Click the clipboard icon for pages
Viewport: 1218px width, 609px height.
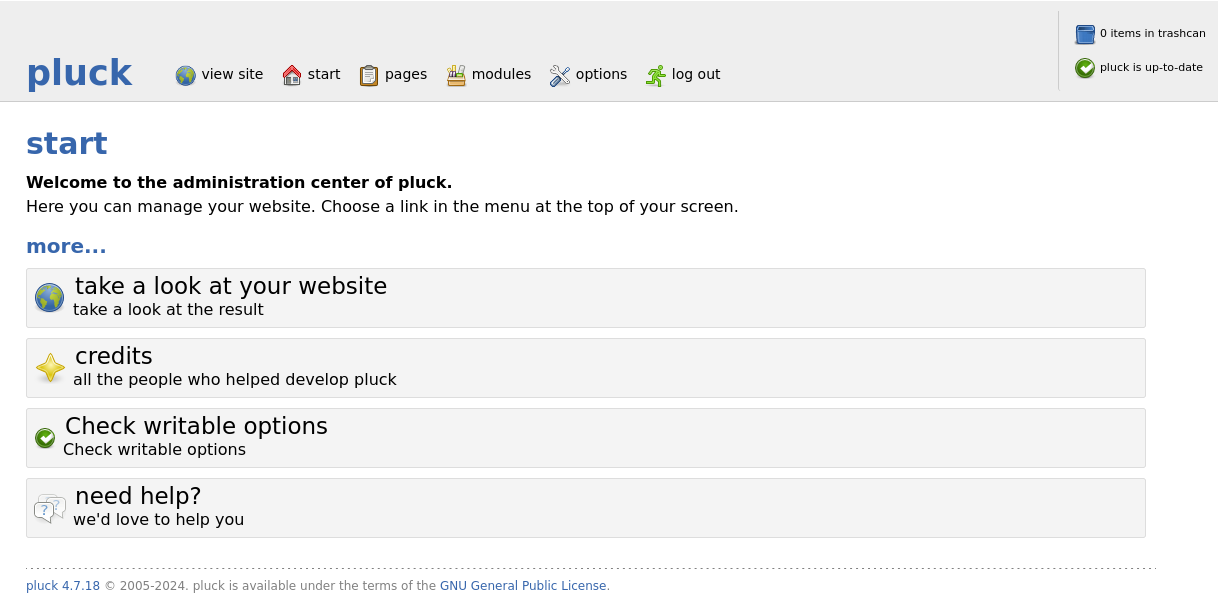(x=369, y=75)
